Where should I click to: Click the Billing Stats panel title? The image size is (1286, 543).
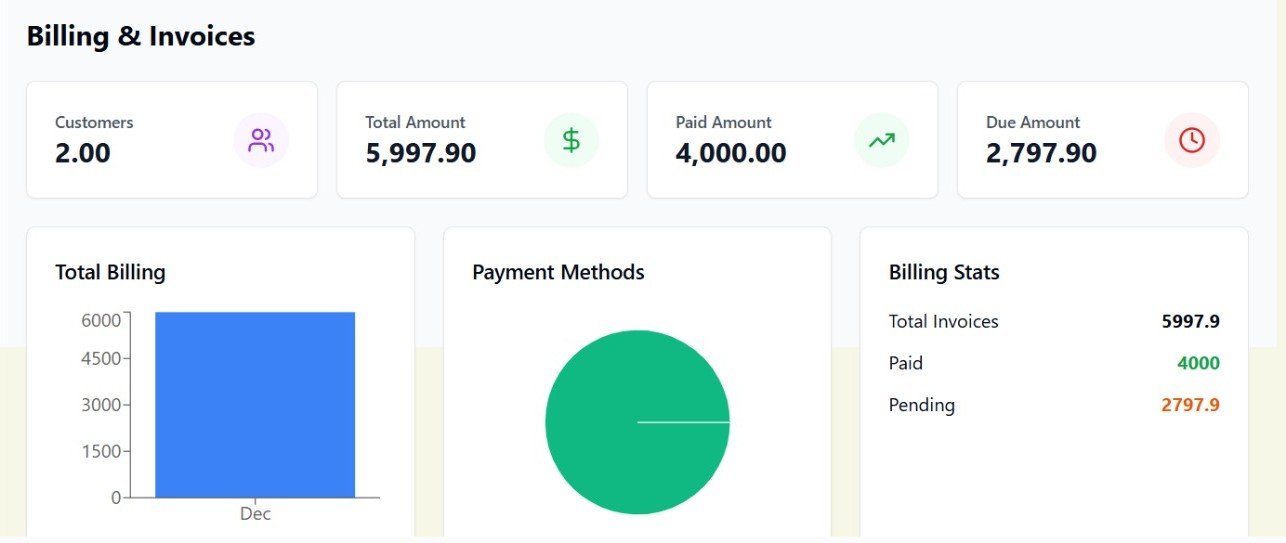944,272
